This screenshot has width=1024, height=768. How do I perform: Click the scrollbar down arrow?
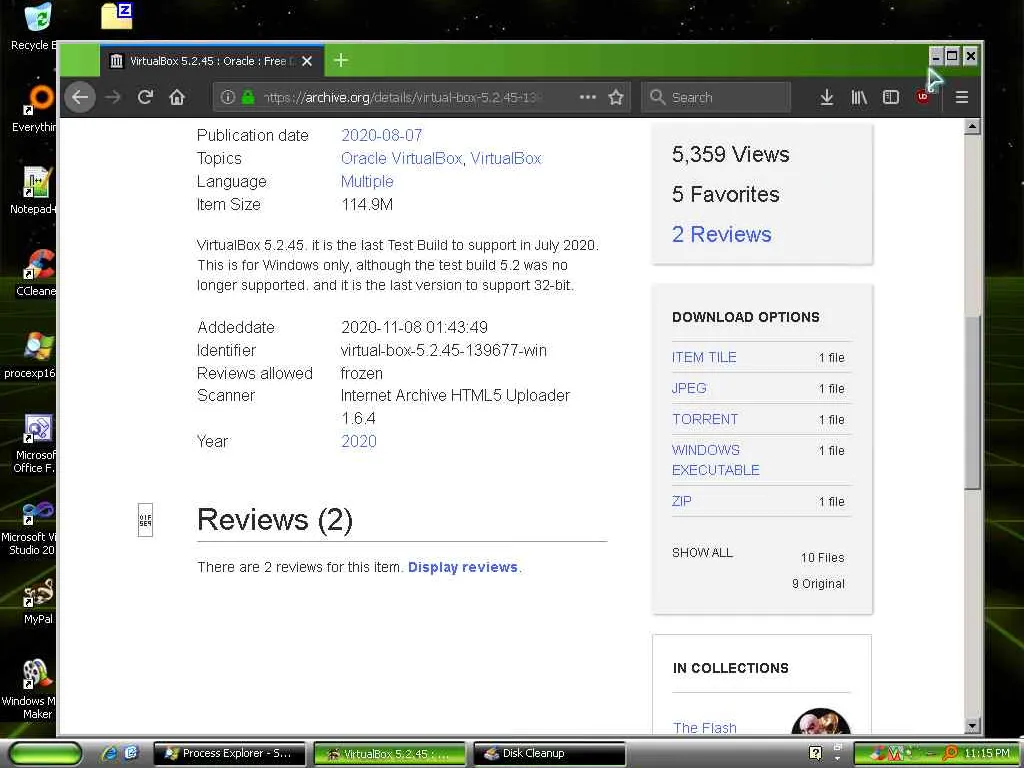[x=972, y=726]
